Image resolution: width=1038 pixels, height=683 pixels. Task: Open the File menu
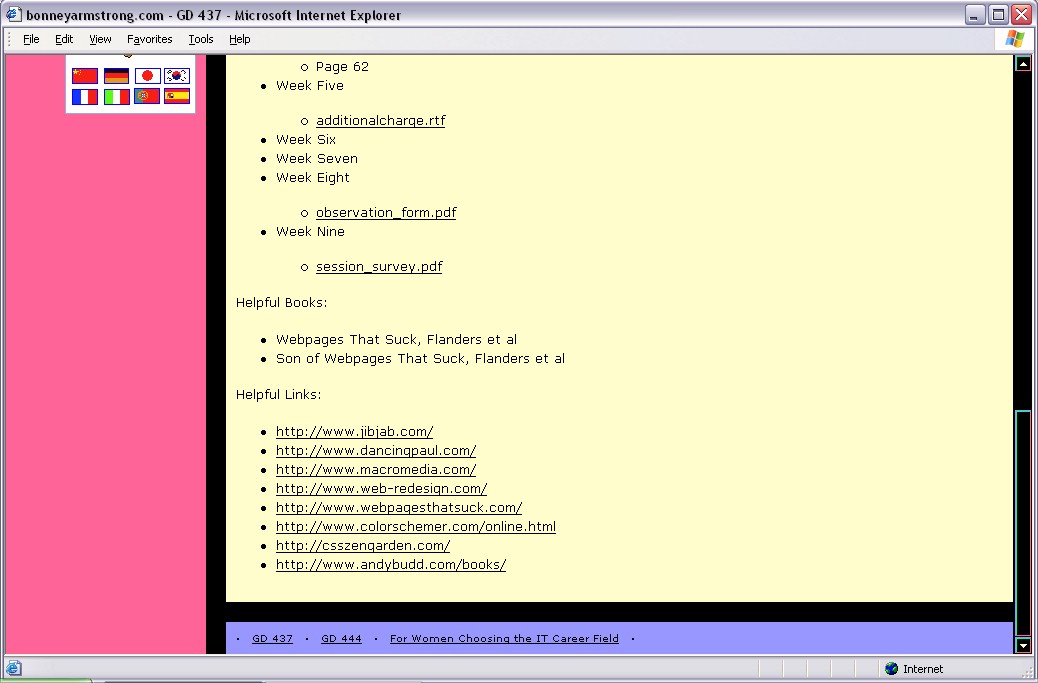pyautogui.click(x=31, y=39)
